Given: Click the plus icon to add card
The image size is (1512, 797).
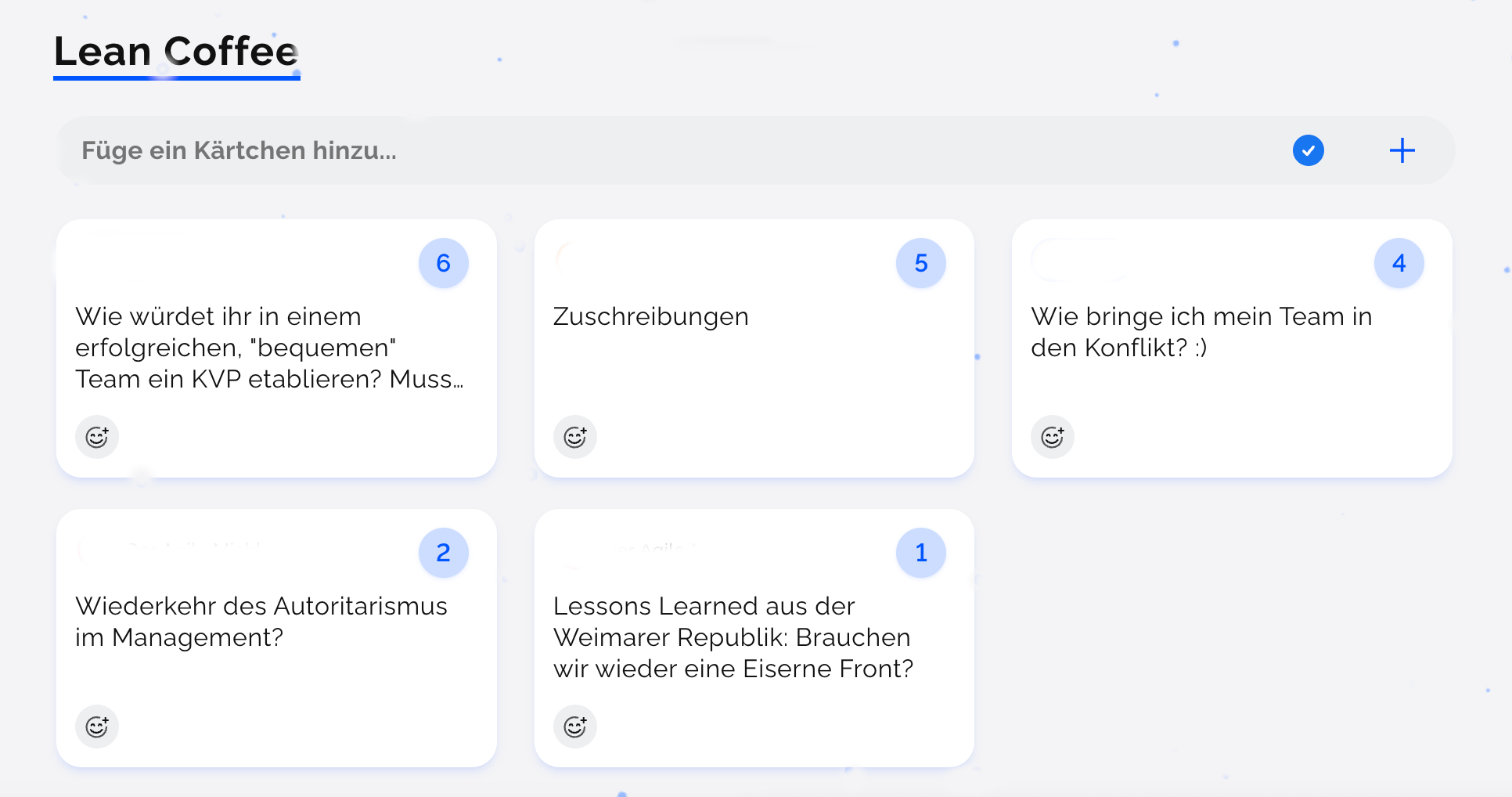Looking at the screenshot, I should (x=1402, y=150).
